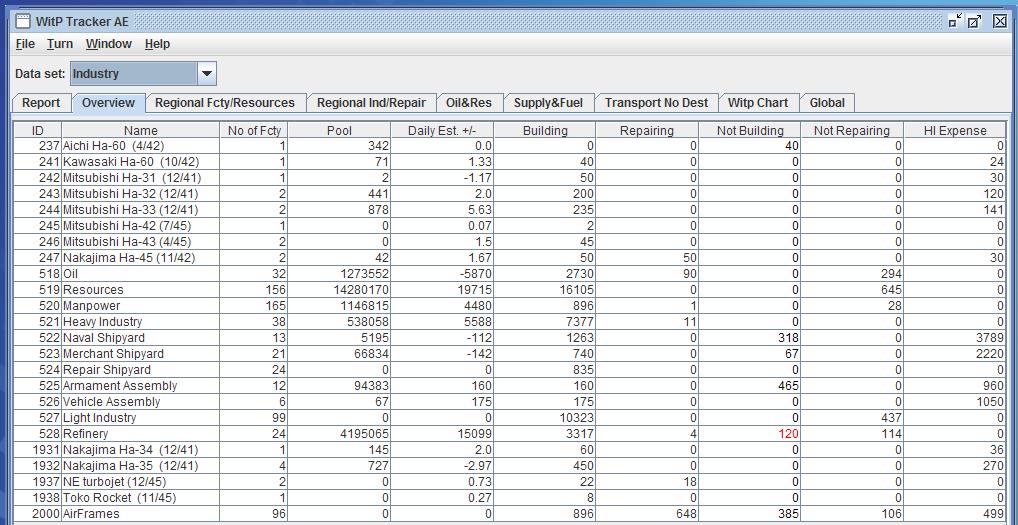Sort by the Name column header
Image resolution: width=1018 pixels, height=525 pixels.
click(x=141, y=130)
